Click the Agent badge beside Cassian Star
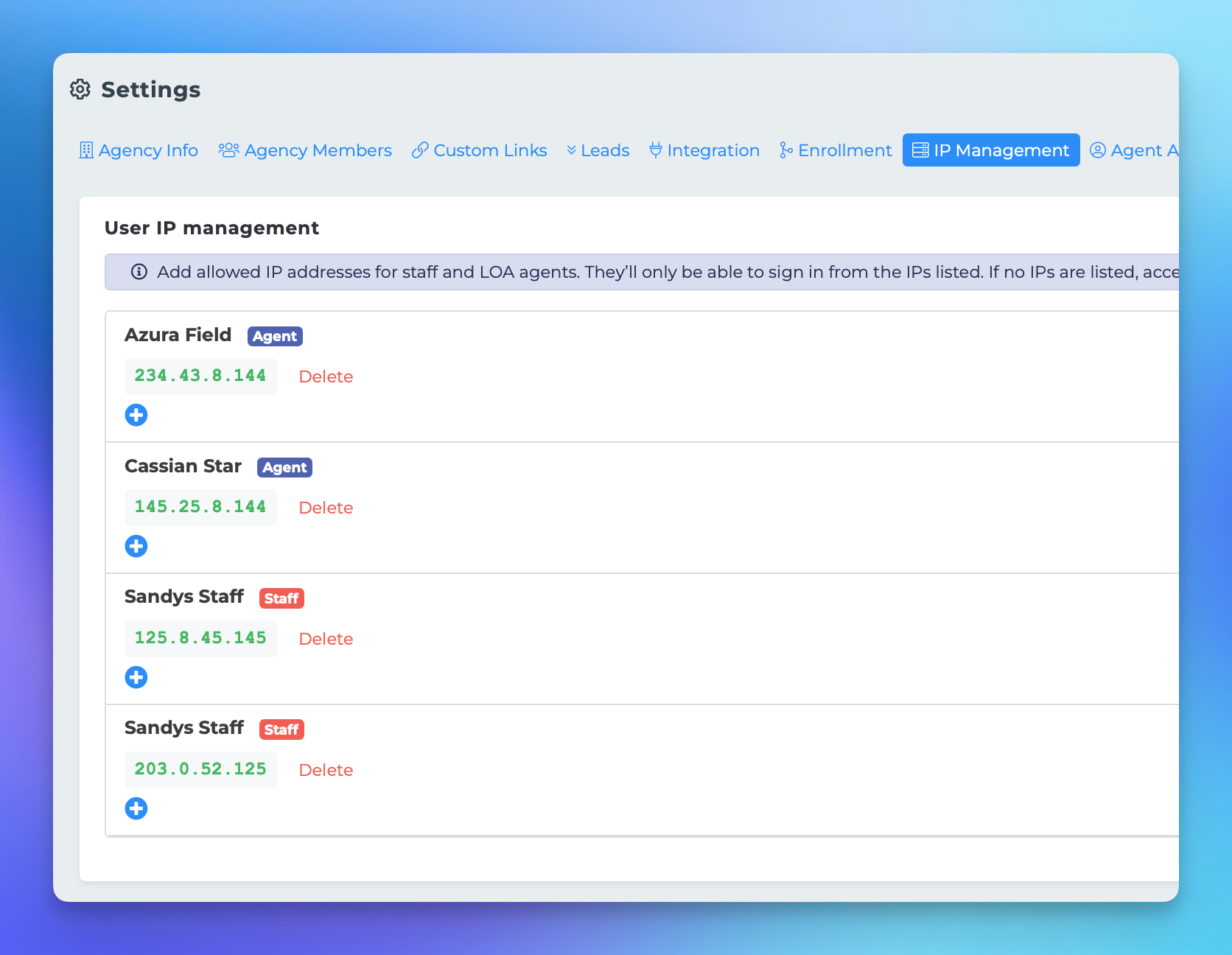 click(284, 467)
